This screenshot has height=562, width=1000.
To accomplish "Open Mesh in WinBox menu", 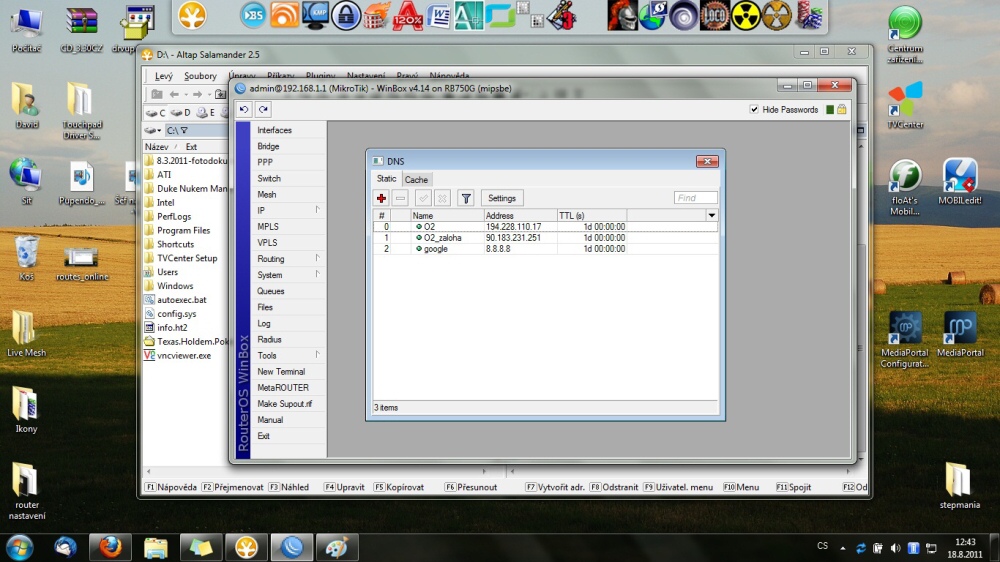I will coord(267,195).
